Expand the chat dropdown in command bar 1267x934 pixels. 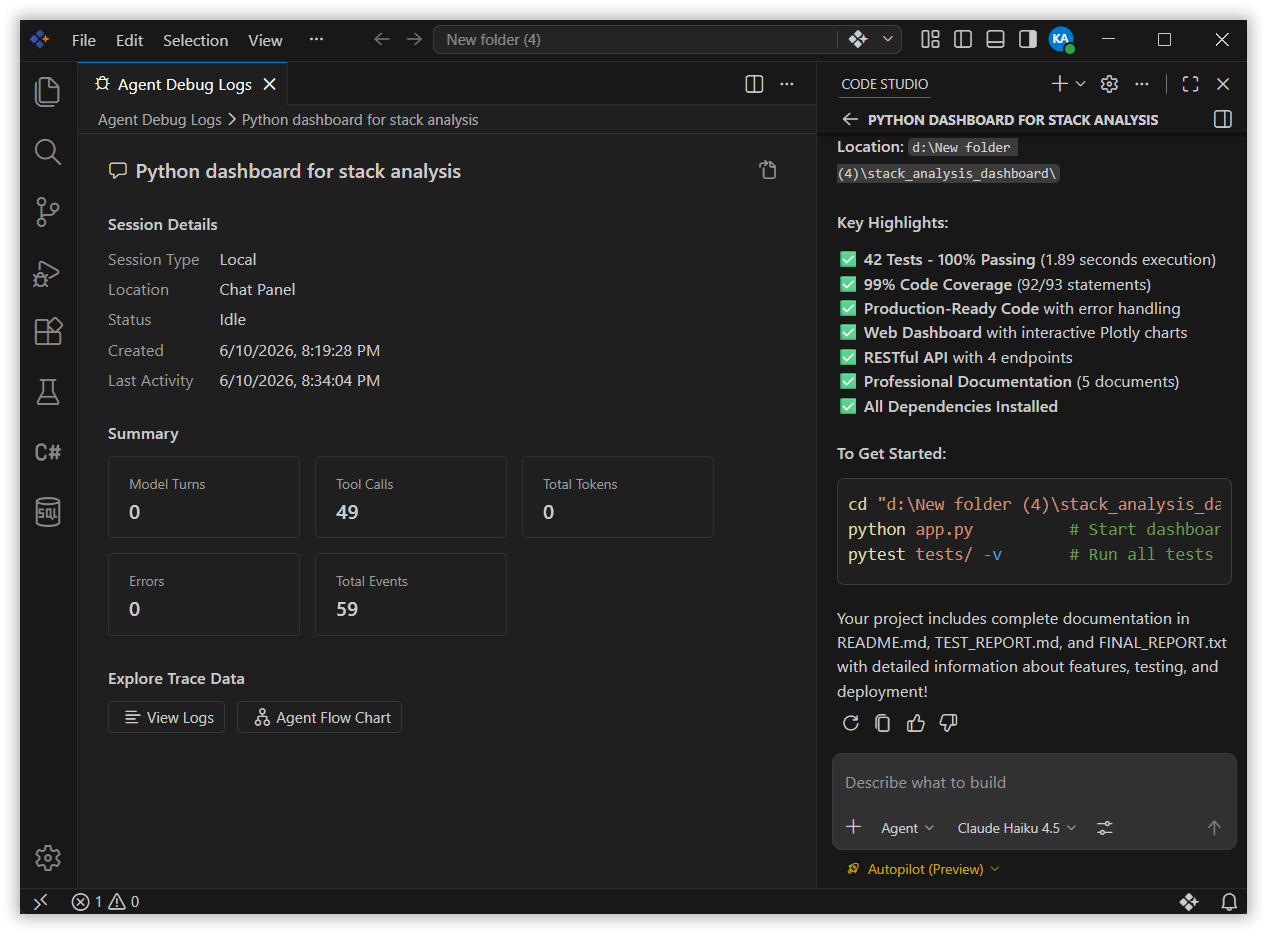tap(888, 39)
